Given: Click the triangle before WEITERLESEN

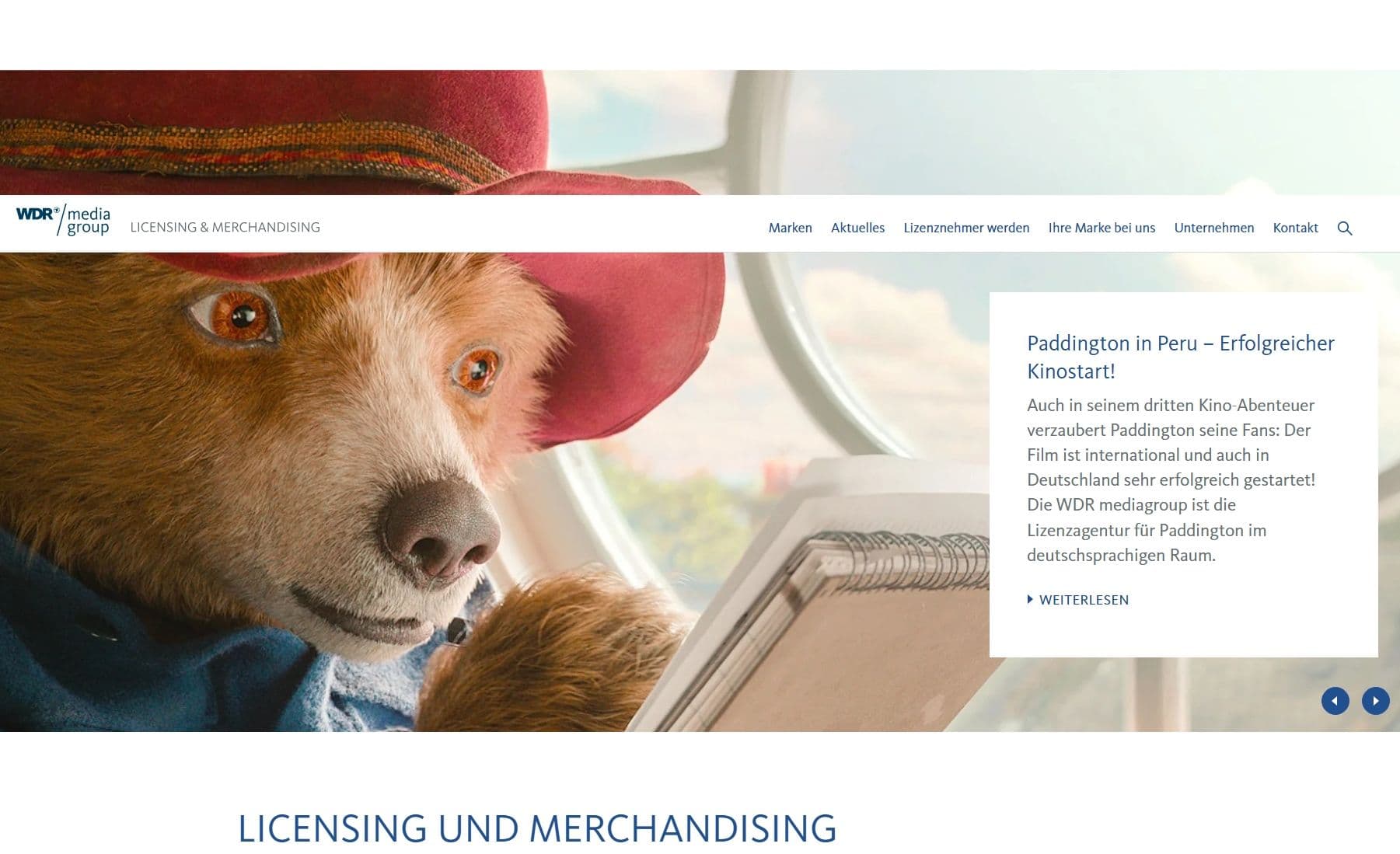Looking at the screenshot, I should click(x=1030, y=599).
